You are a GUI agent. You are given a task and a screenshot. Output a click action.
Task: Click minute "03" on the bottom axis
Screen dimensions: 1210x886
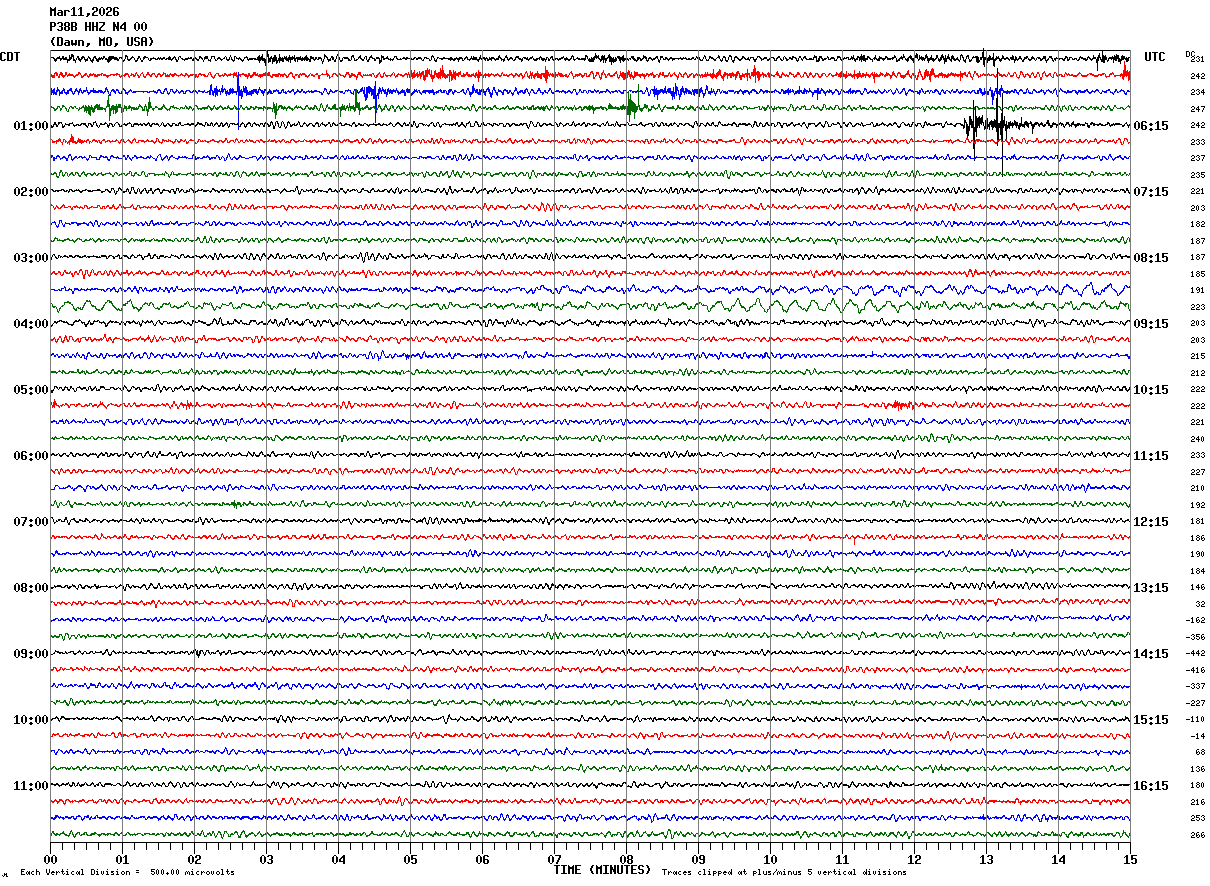click(266, 859)
